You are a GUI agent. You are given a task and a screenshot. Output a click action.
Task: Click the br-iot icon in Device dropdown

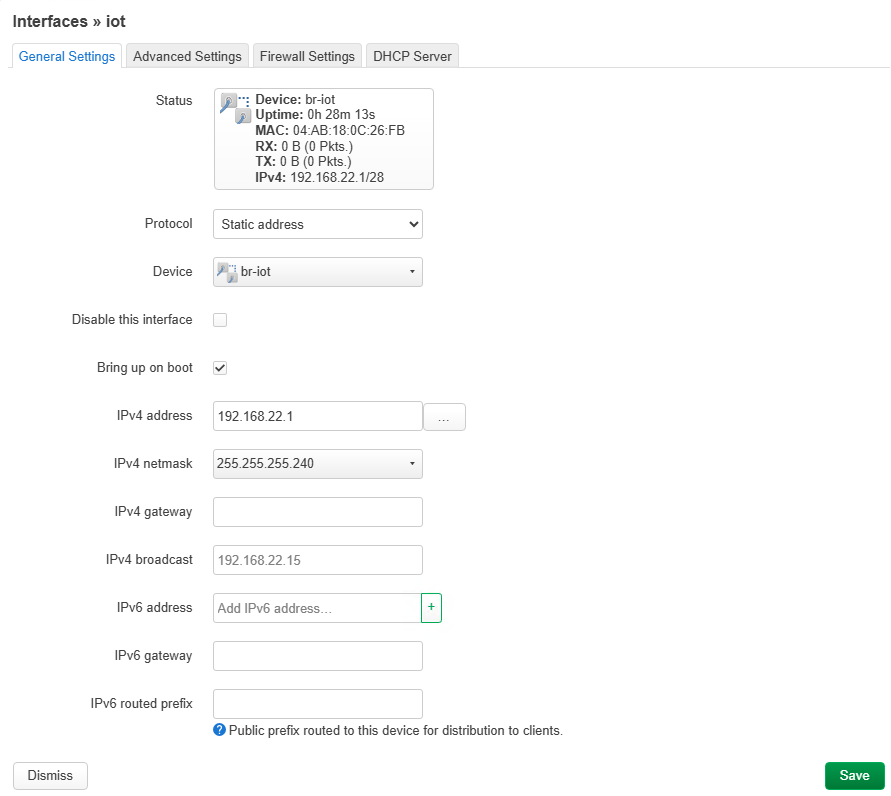tap(227, 272)
